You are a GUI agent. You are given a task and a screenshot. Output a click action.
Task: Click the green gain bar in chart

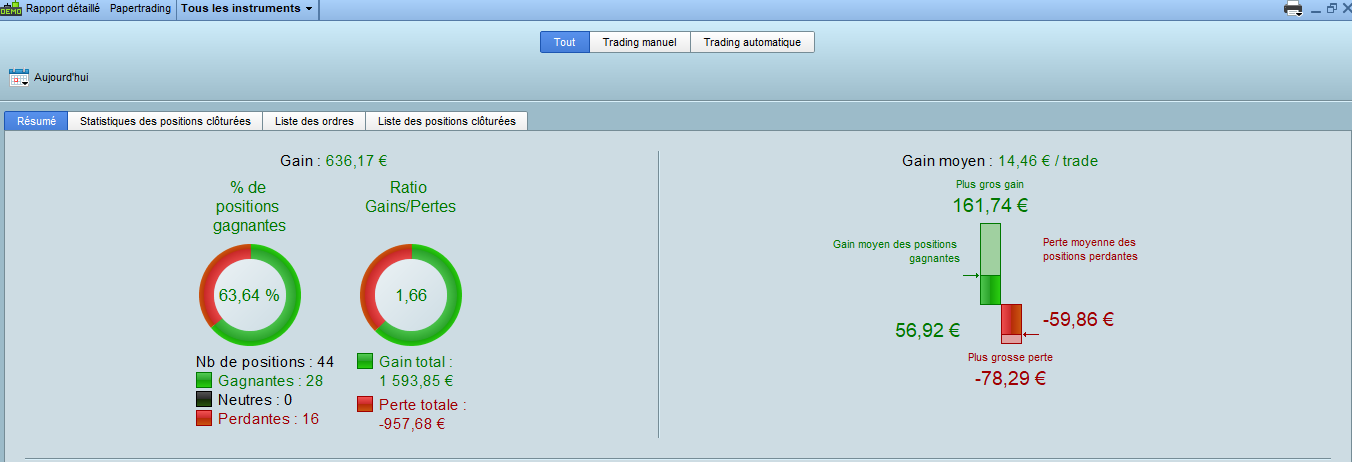990,264
